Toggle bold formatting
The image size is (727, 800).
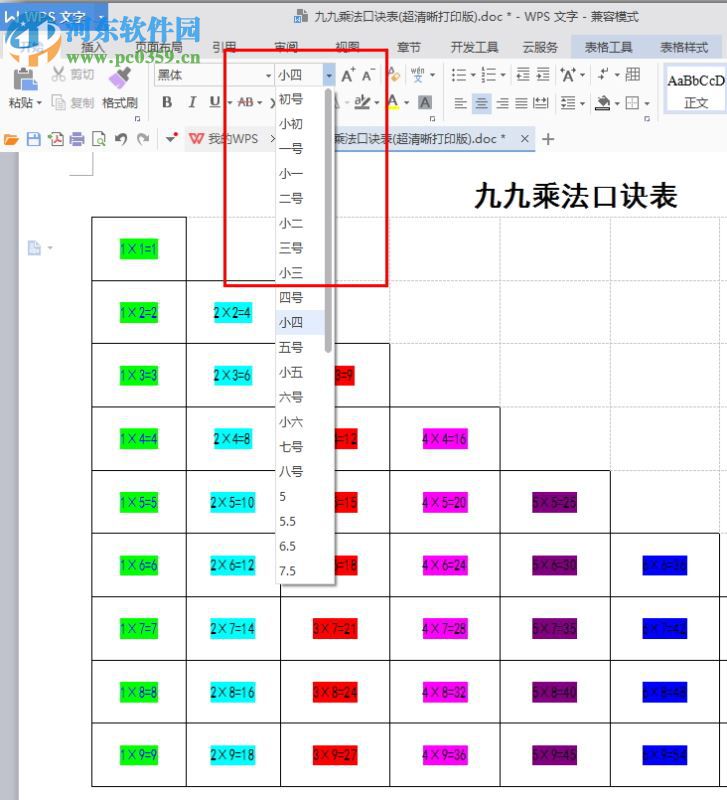coord(167,103)
